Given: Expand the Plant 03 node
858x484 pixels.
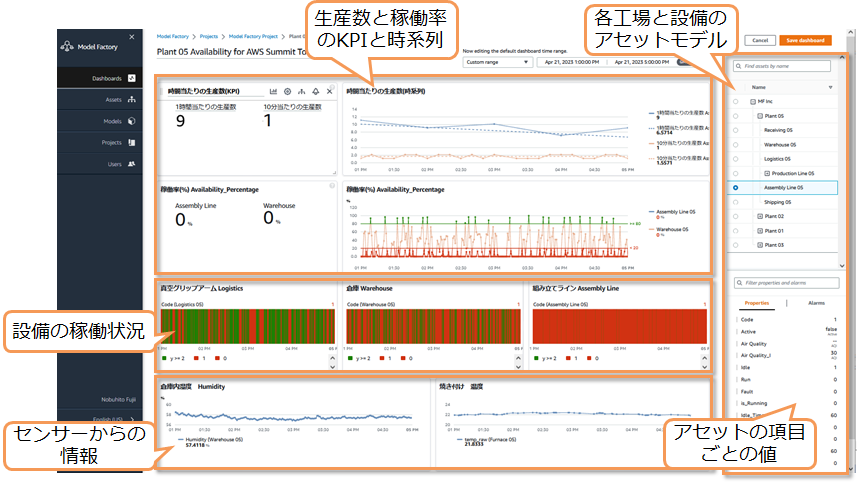Looking at the screenshot, I should 760,245.
